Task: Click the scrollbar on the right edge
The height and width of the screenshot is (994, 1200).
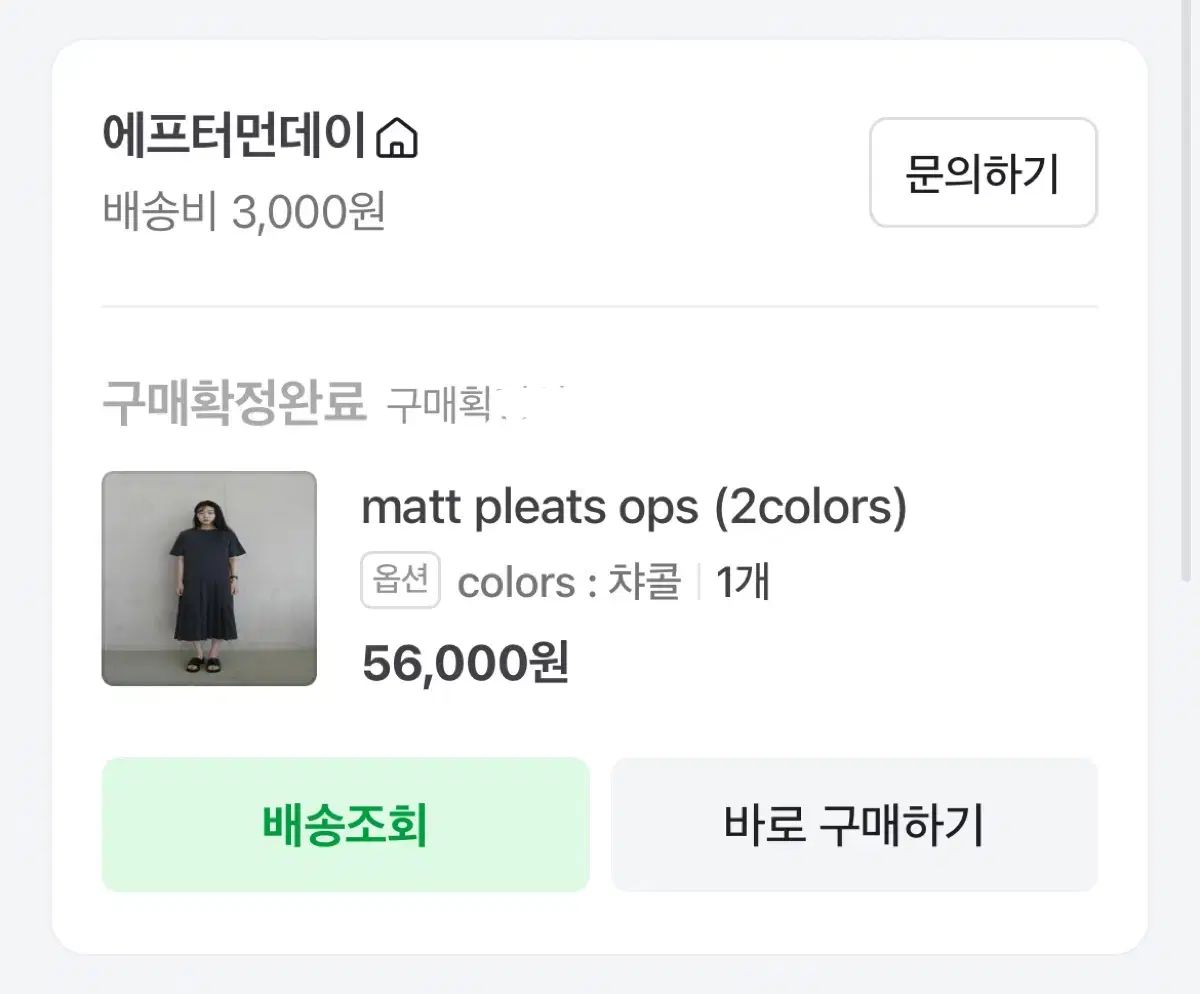Action: click(1188, 300)
